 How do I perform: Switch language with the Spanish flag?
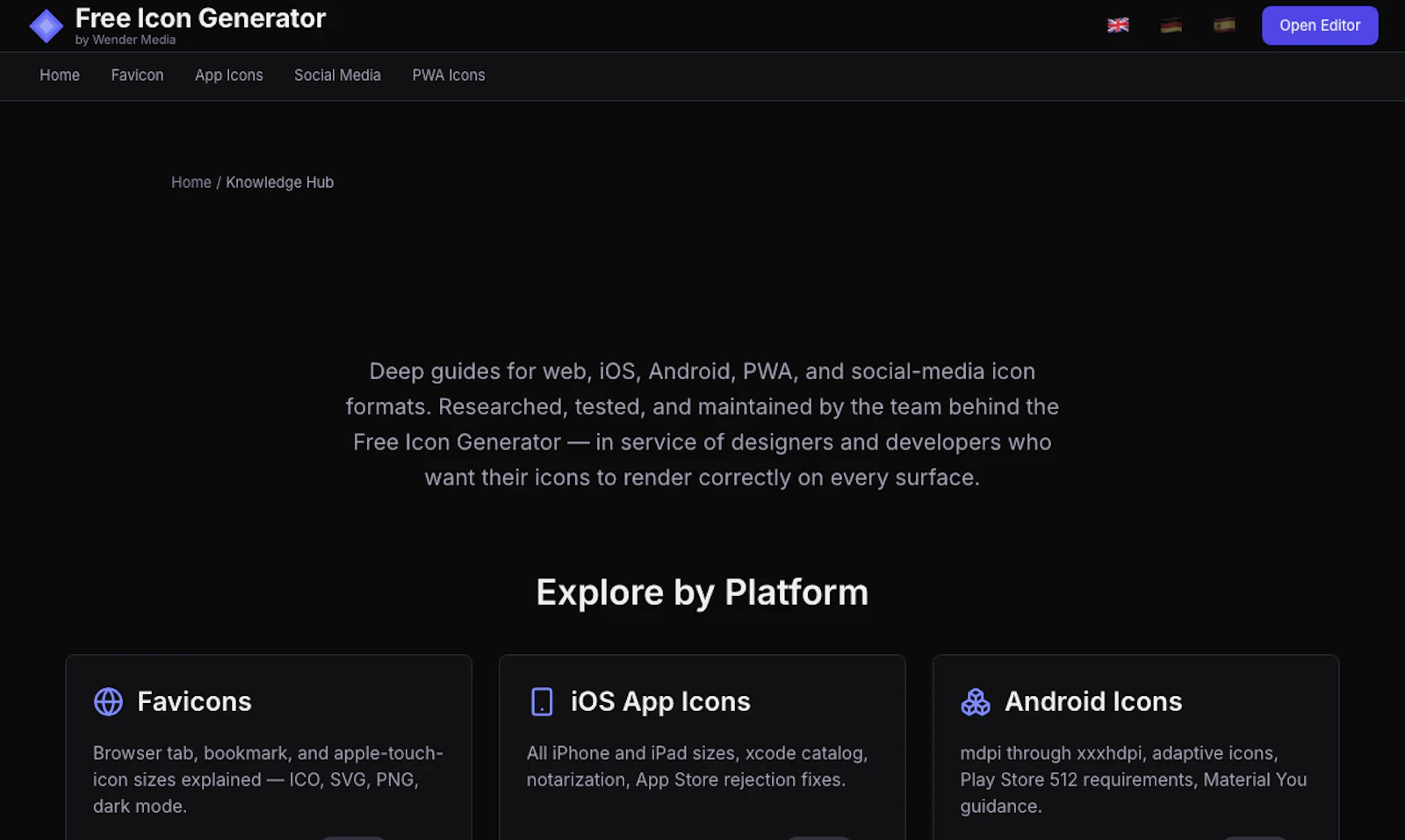(1224, 25)
